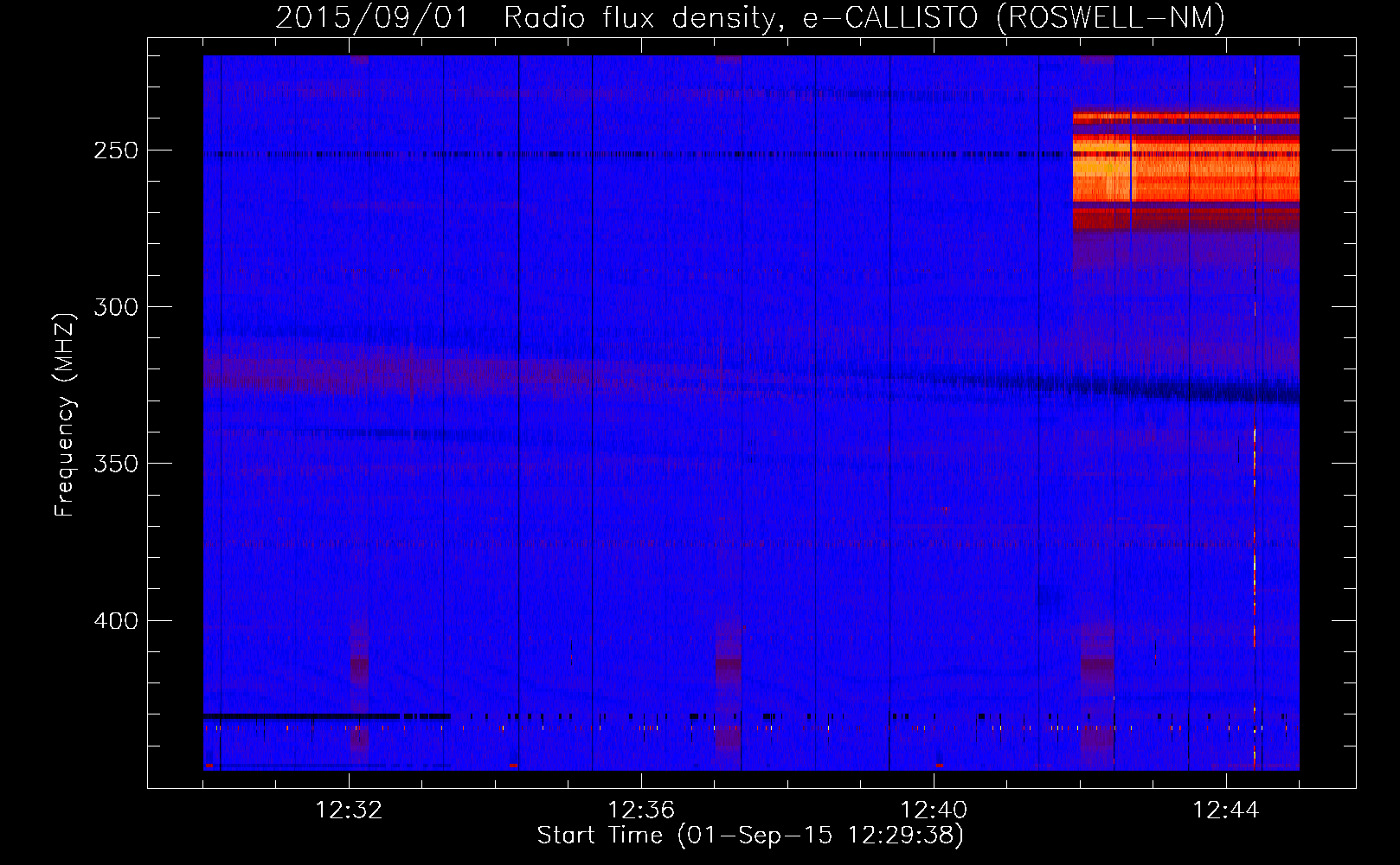Click the 12:36 time tick label
The height and width of the screenshot is (865, 1400).
tap(641, 811)
